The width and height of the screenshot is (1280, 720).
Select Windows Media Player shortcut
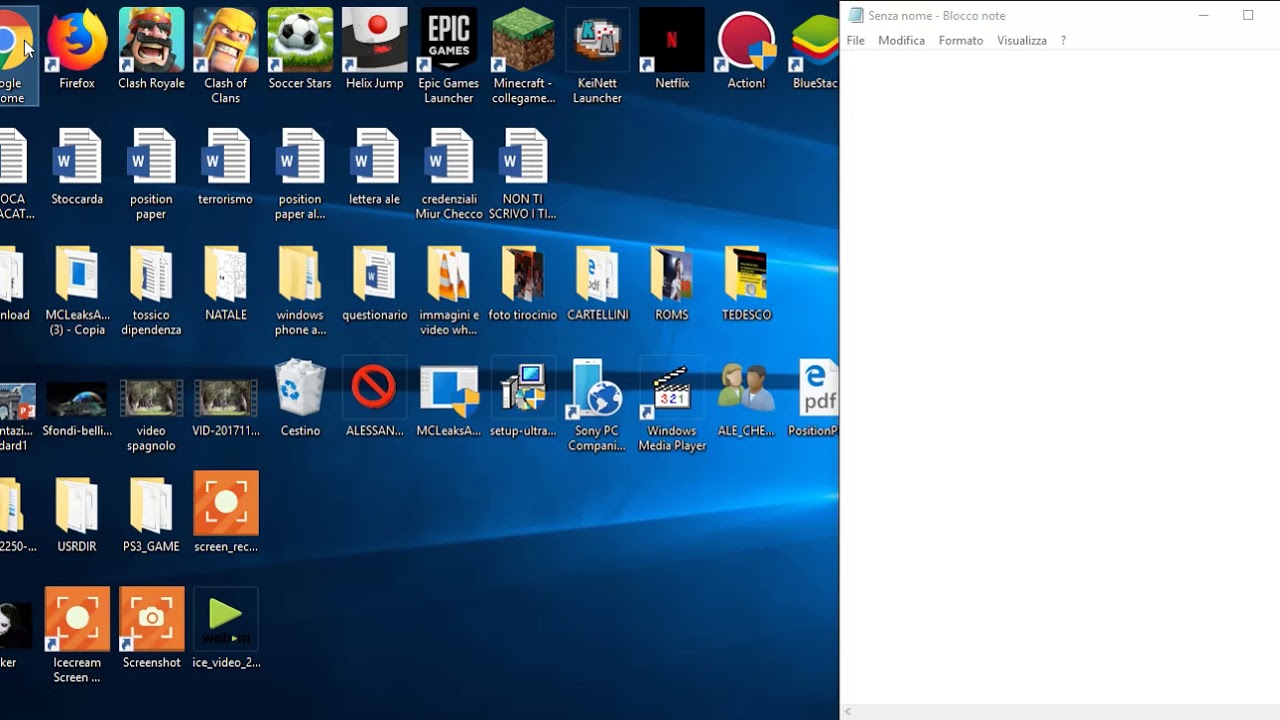click(x=672, y=405)
